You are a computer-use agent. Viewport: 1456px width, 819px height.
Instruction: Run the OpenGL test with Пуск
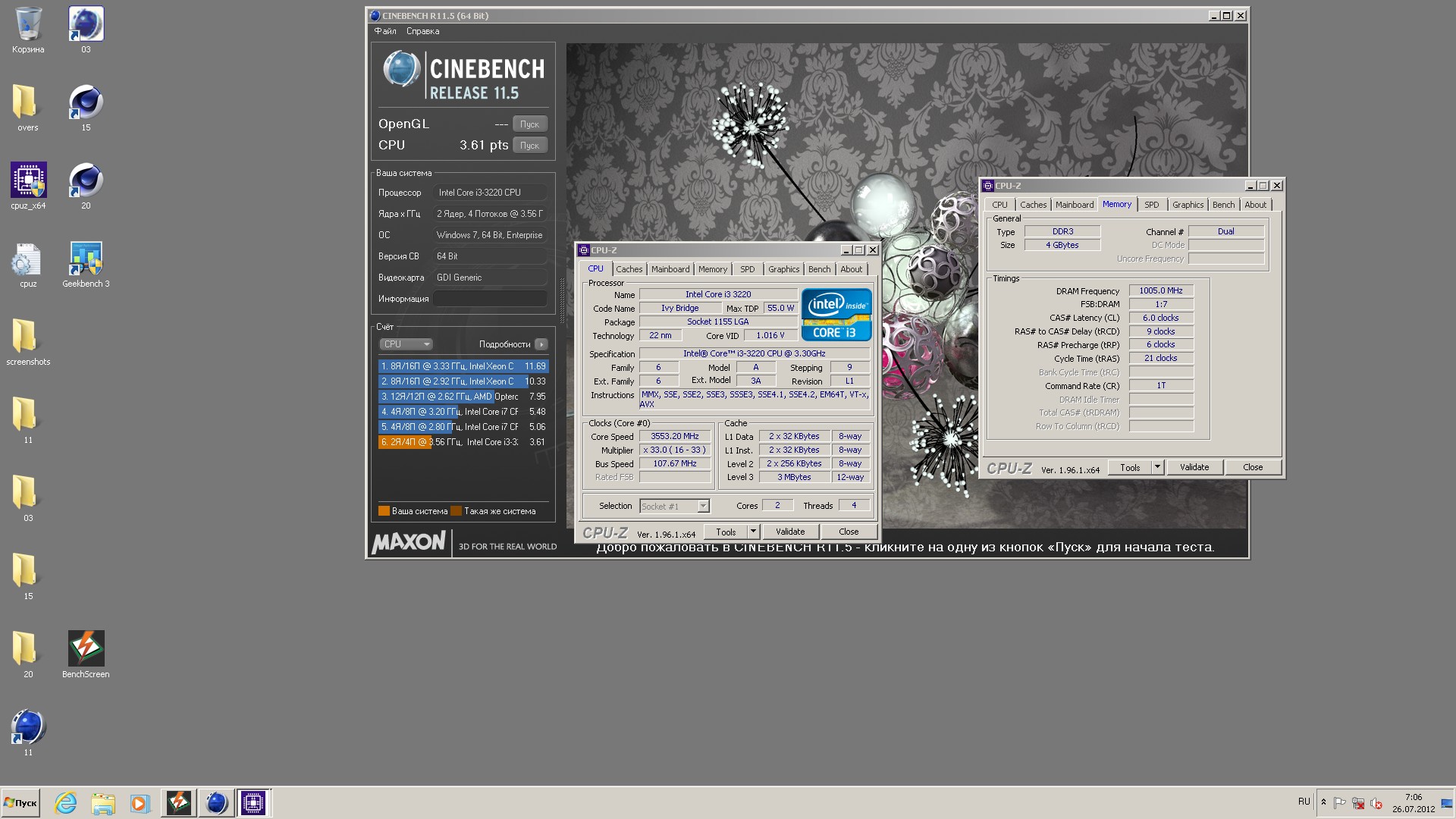[x=529, y=124]
